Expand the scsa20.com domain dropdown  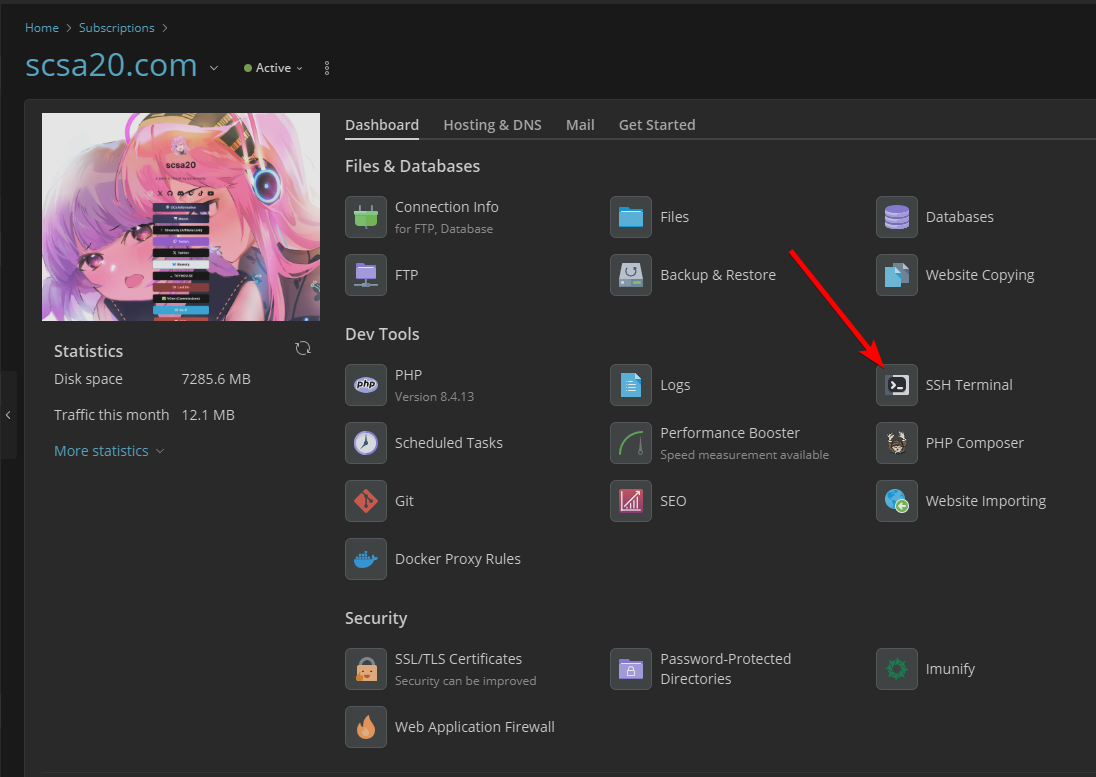click(x=214, y=68)
